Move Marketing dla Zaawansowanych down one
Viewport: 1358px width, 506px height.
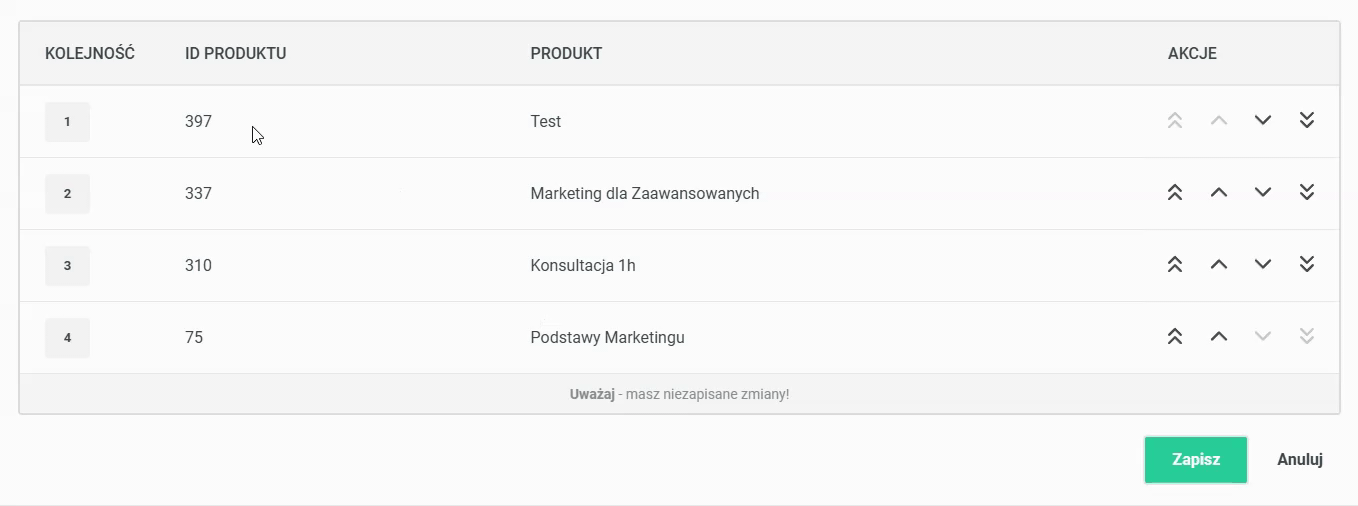(x=1262, y=192)
